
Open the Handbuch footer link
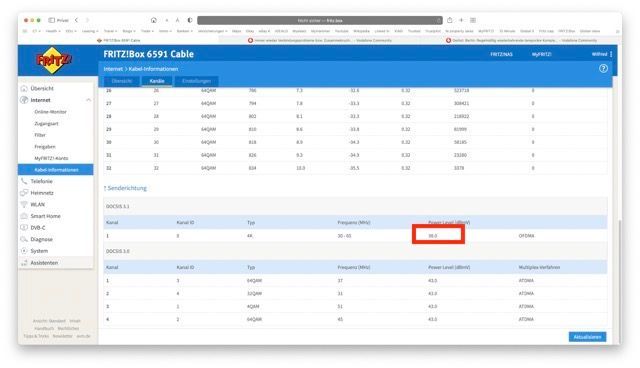tap(44, 328)
